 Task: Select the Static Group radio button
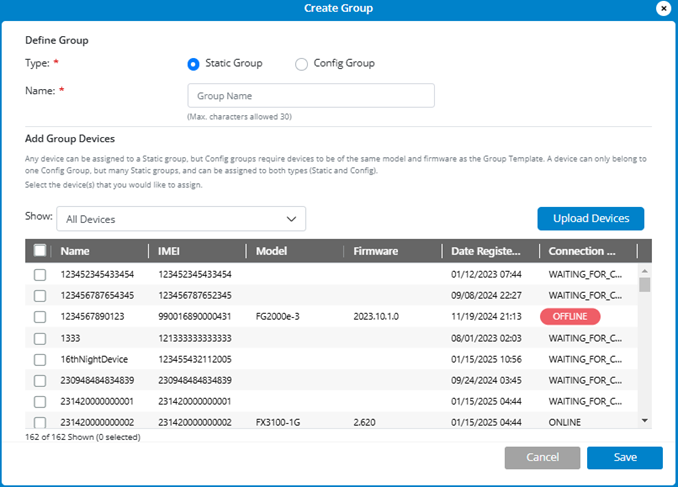[194, 64]
